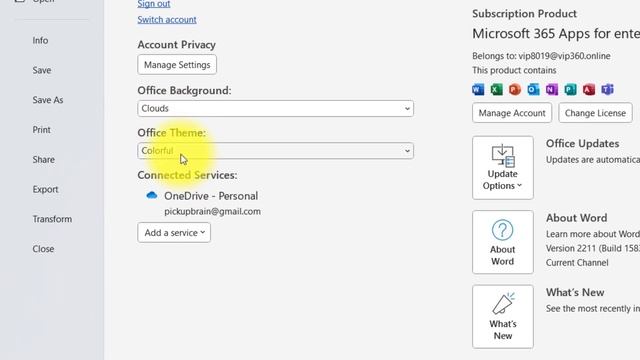
Task: Open the Office Theme dropdown showing Colorful
Action: click(276, 151)
